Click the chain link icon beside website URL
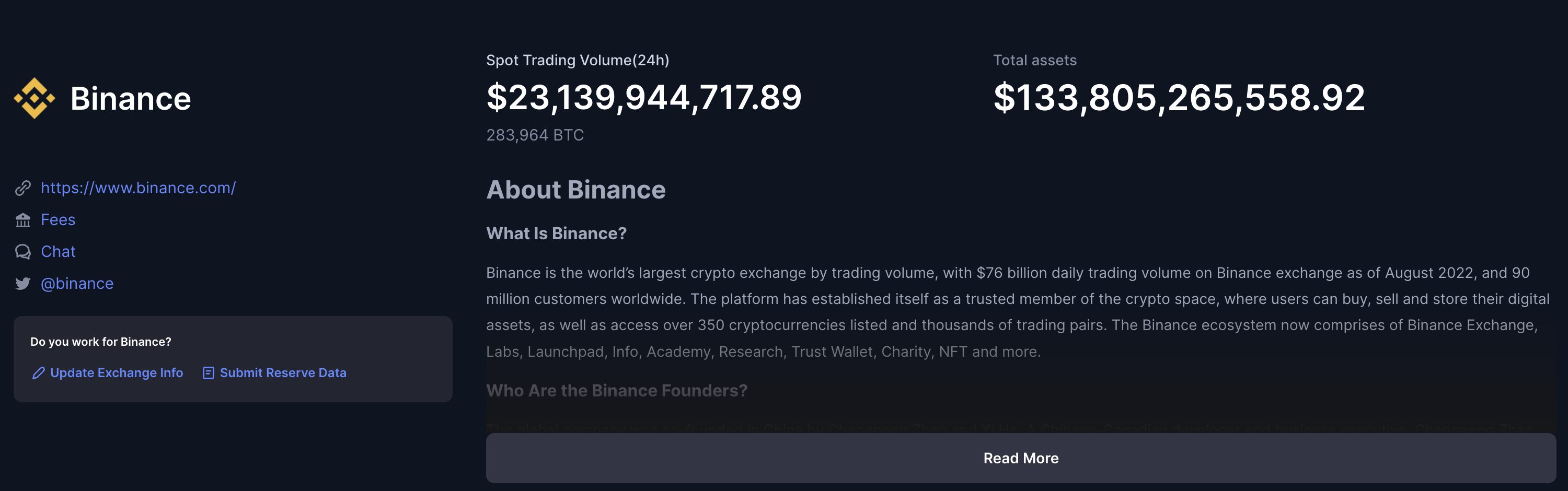This screenshot has width=1568, height=491. (23, 188)
